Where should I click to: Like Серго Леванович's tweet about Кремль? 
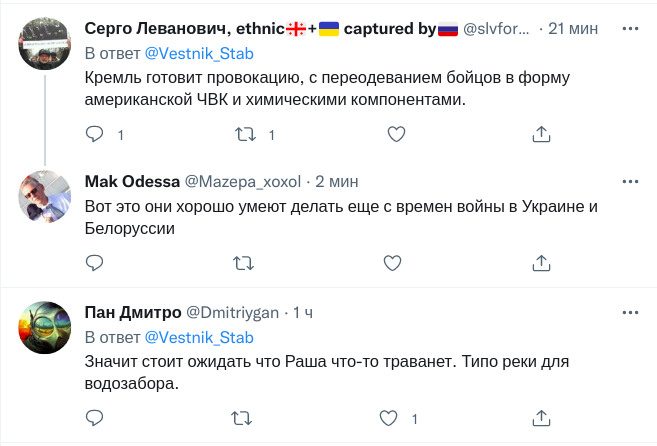[x=395, y=133]
